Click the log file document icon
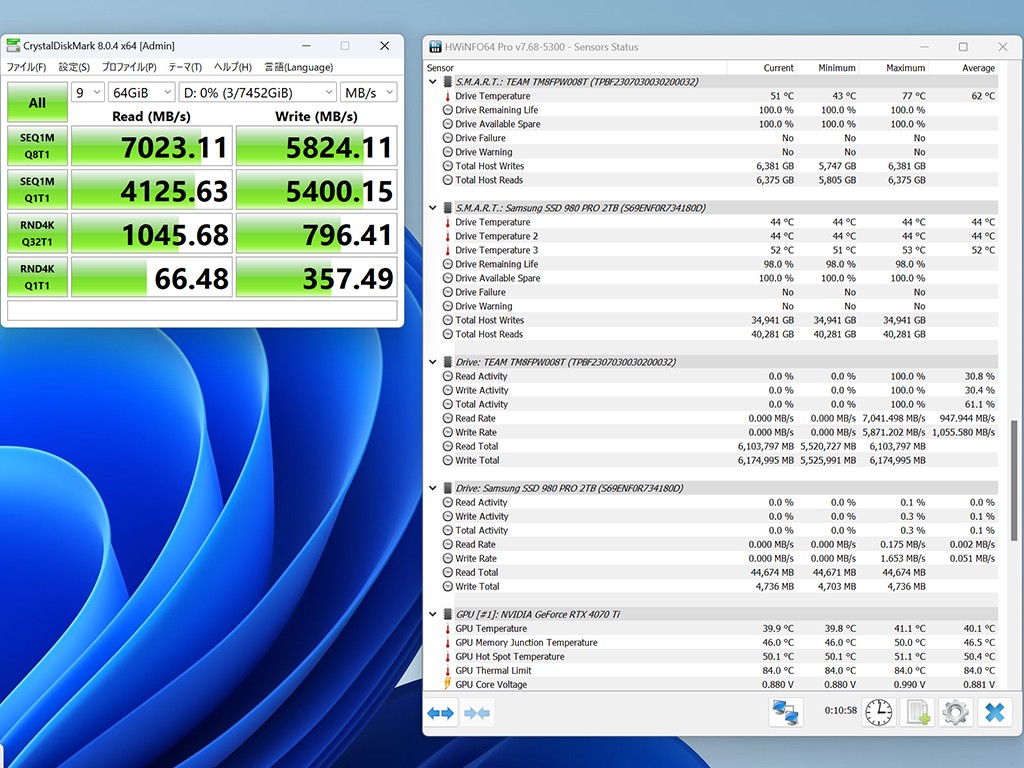 point(916,712)
